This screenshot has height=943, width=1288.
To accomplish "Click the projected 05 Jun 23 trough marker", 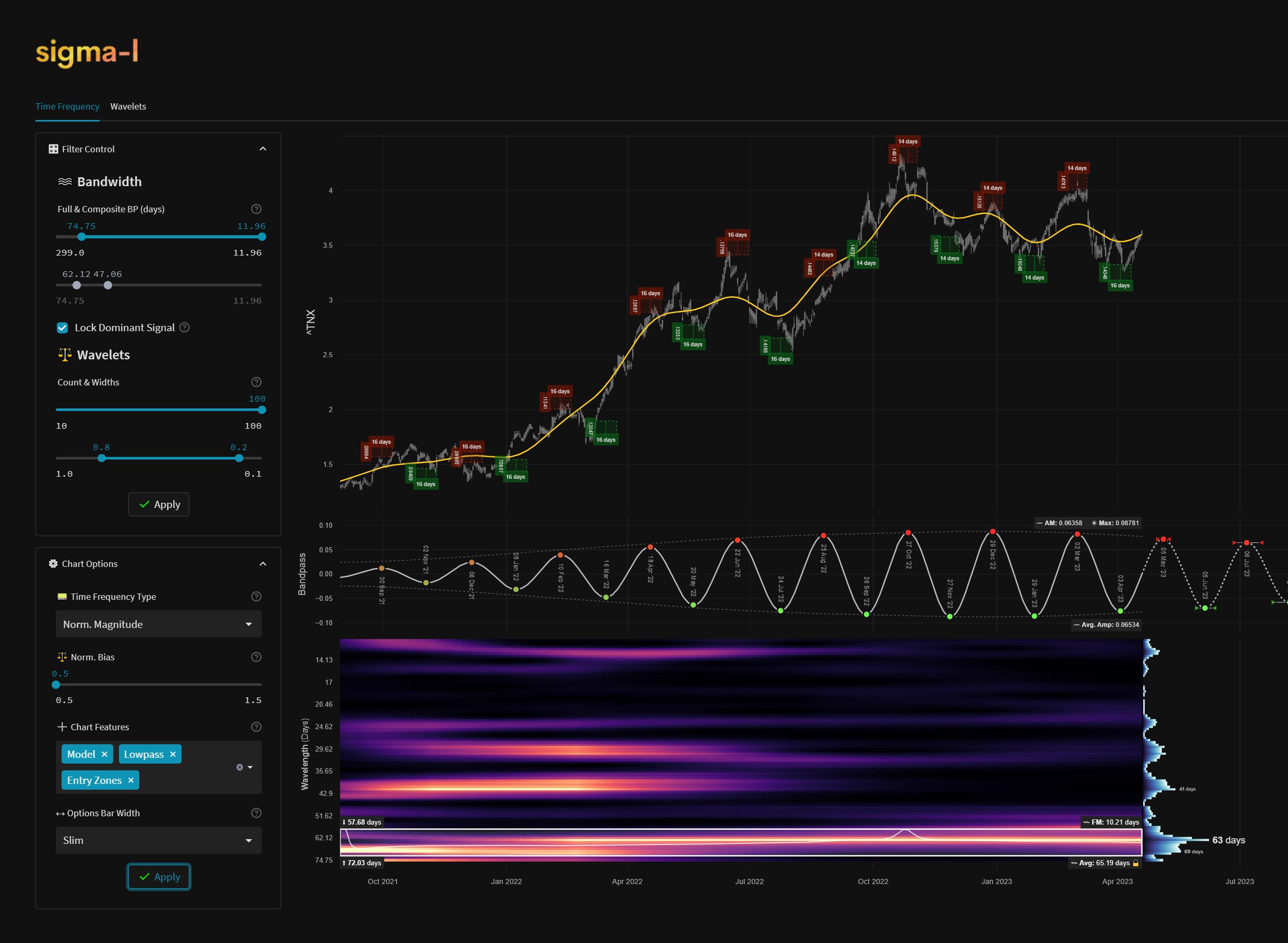I will pos(1205,608).
